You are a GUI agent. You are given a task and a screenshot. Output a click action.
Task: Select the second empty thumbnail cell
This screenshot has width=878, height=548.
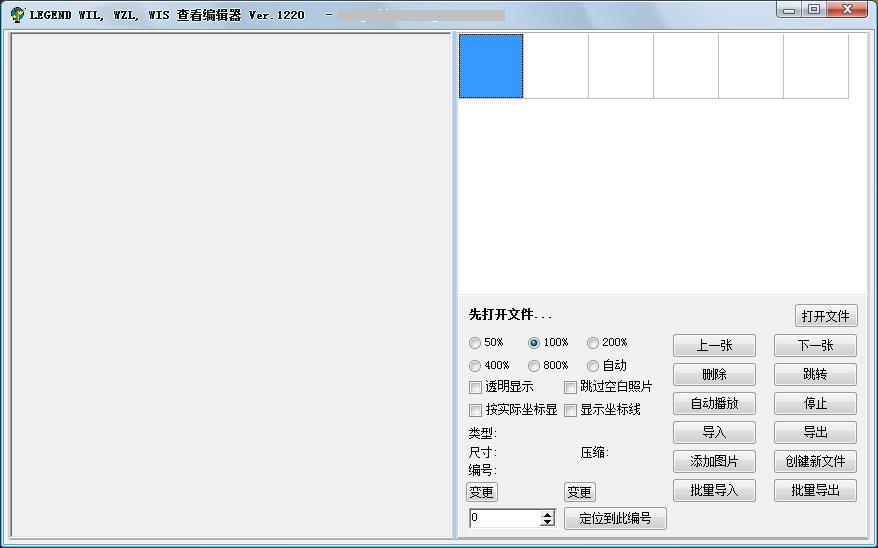555,66
